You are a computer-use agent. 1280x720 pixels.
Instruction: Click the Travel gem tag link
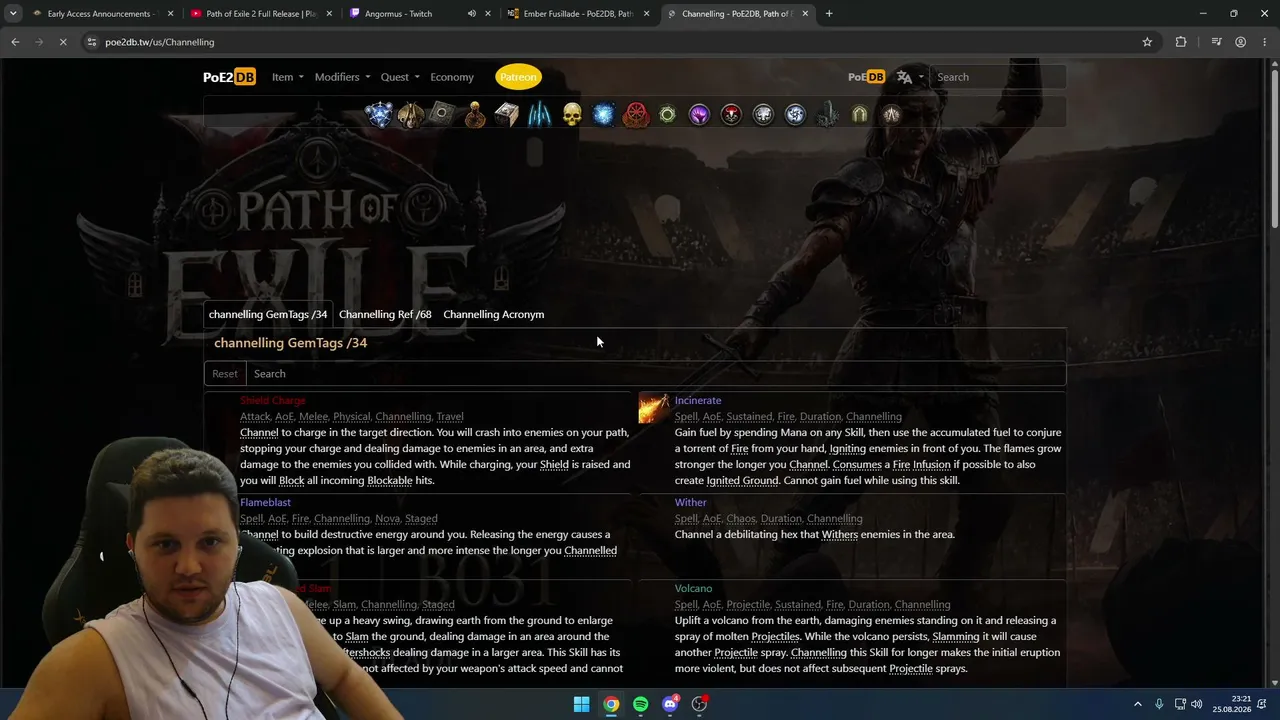pos(450,416)
